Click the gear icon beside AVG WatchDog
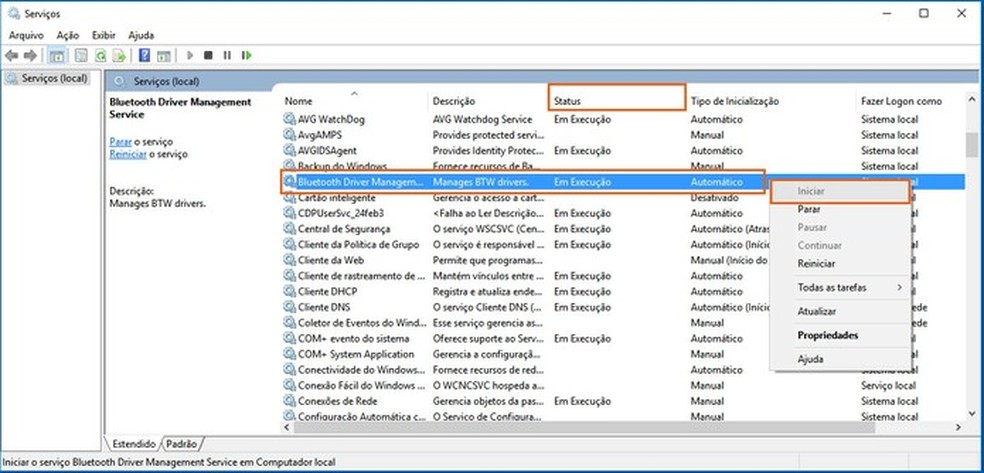The height and width of the screenshot is (473, 984). [289, 119]
